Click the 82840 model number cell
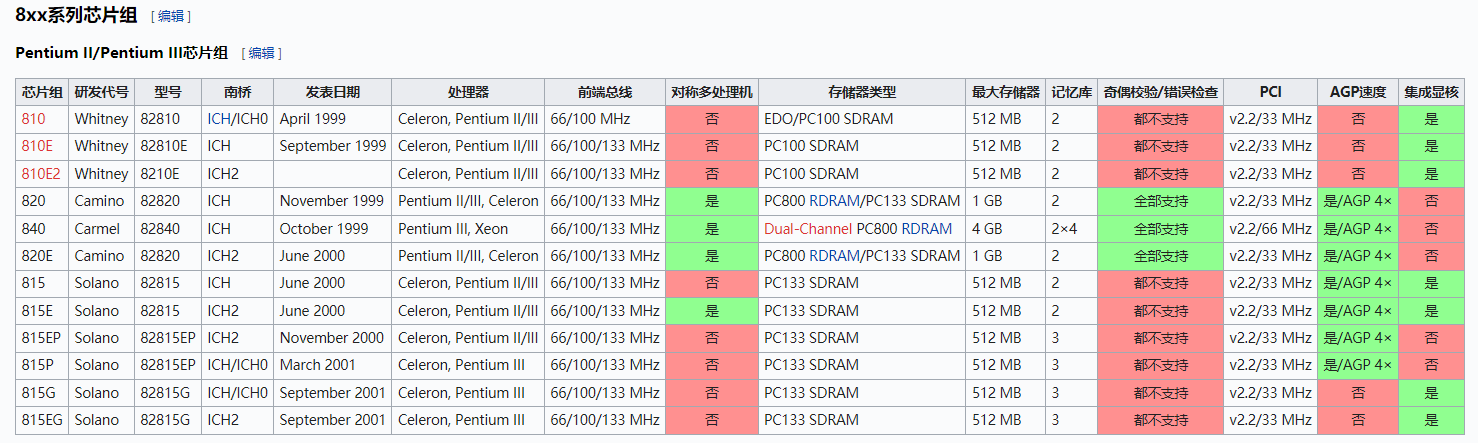This screenshot has height=443, width=1478. pos(168,228)
